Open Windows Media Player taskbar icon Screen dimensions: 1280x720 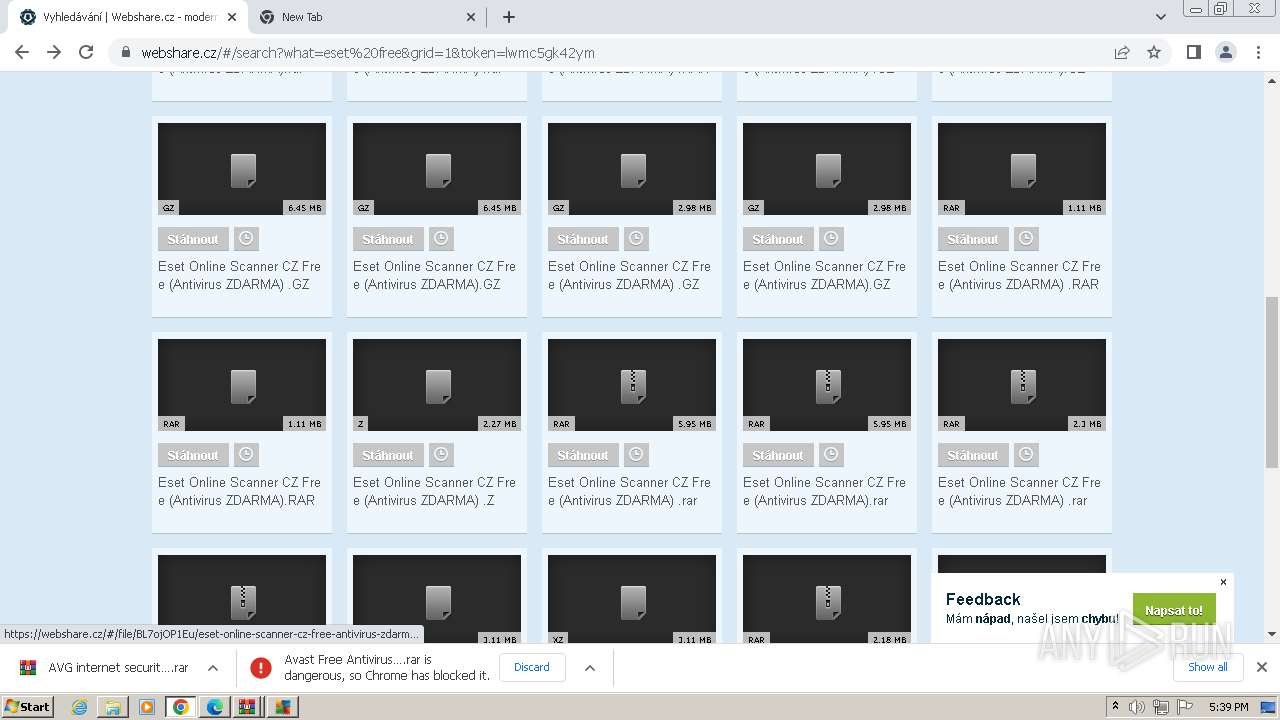(x=147, y=707)
